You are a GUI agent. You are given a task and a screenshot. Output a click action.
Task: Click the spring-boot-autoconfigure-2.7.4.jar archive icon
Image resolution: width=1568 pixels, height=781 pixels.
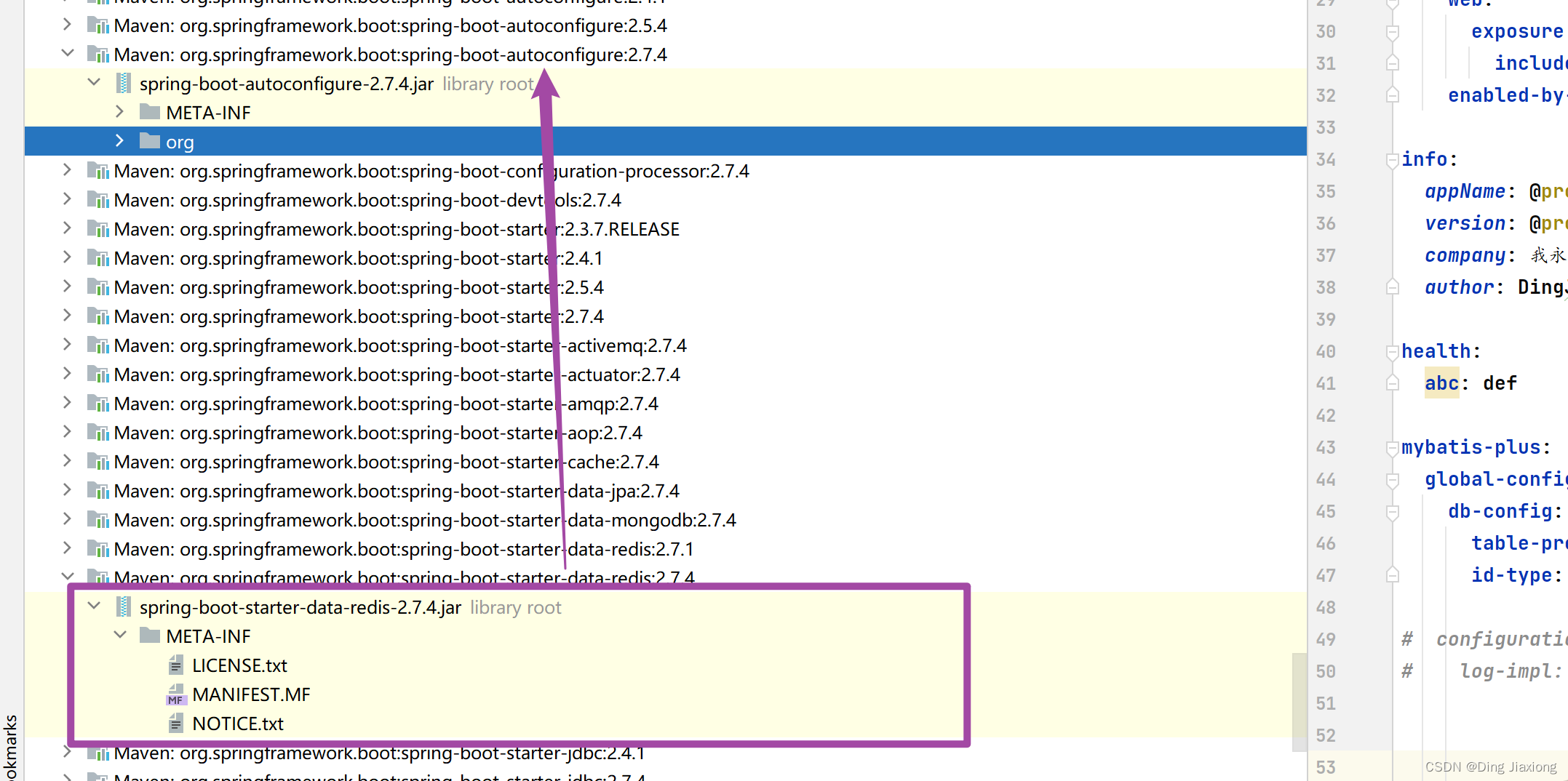point(124,84)
